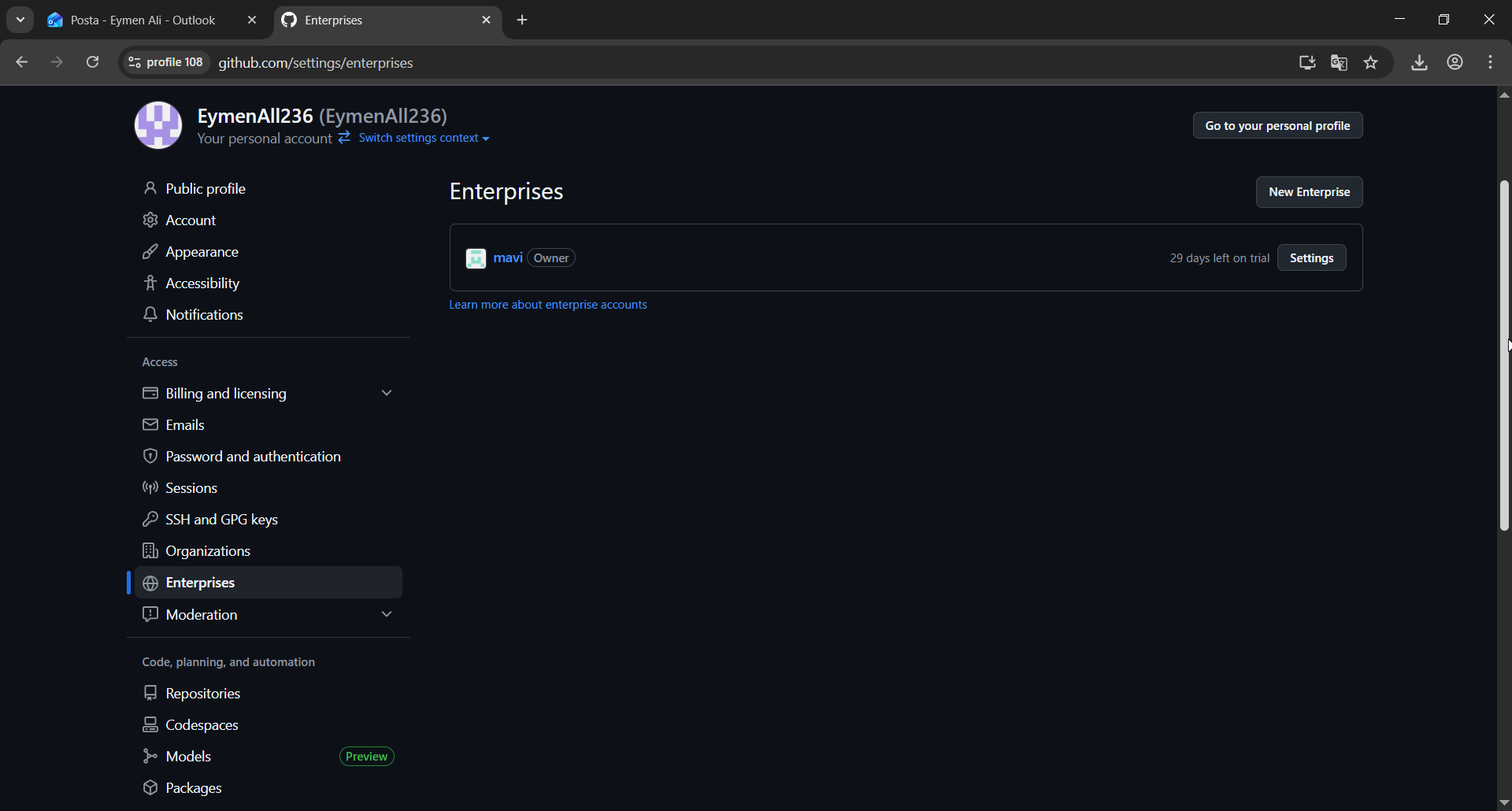1512x811 pixels.
Task: Expand the Billing and licensing chevron
Action: tap(387, 393)
